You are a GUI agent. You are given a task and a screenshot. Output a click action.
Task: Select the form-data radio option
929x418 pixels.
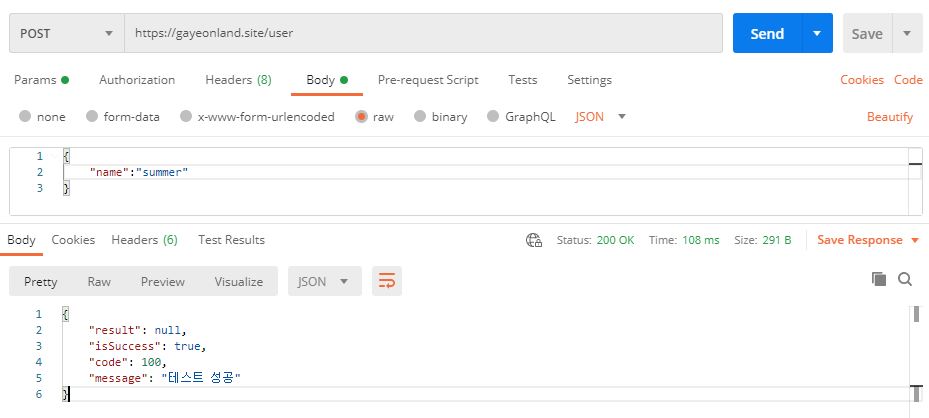92,117
